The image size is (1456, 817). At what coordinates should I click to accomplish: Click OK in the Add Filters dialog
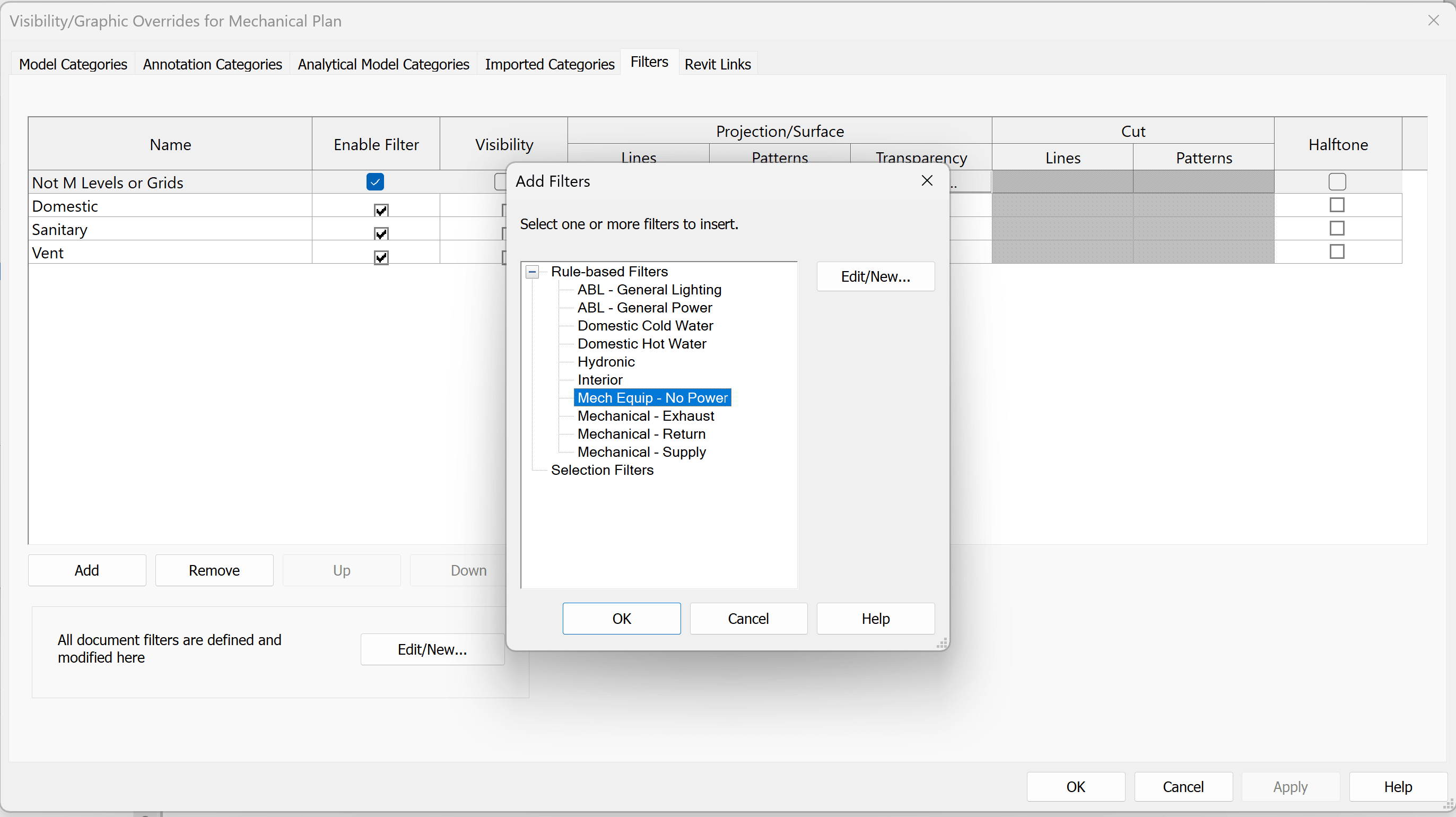pos(621,619)
